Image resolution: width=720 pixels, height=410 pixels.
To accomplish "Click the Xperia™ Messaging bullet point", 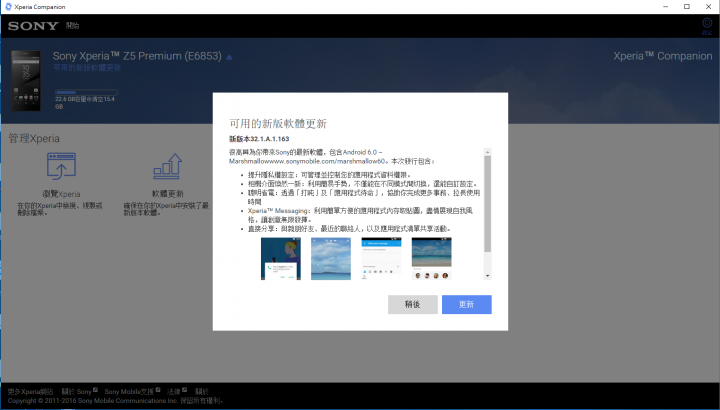I will [x=360, y=215].
